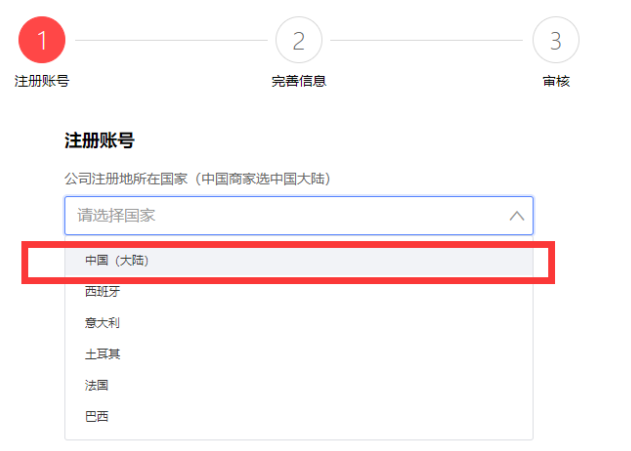Select 西班牙 in the dropdown list
This screenshot has width=631, height=451.
103,292
